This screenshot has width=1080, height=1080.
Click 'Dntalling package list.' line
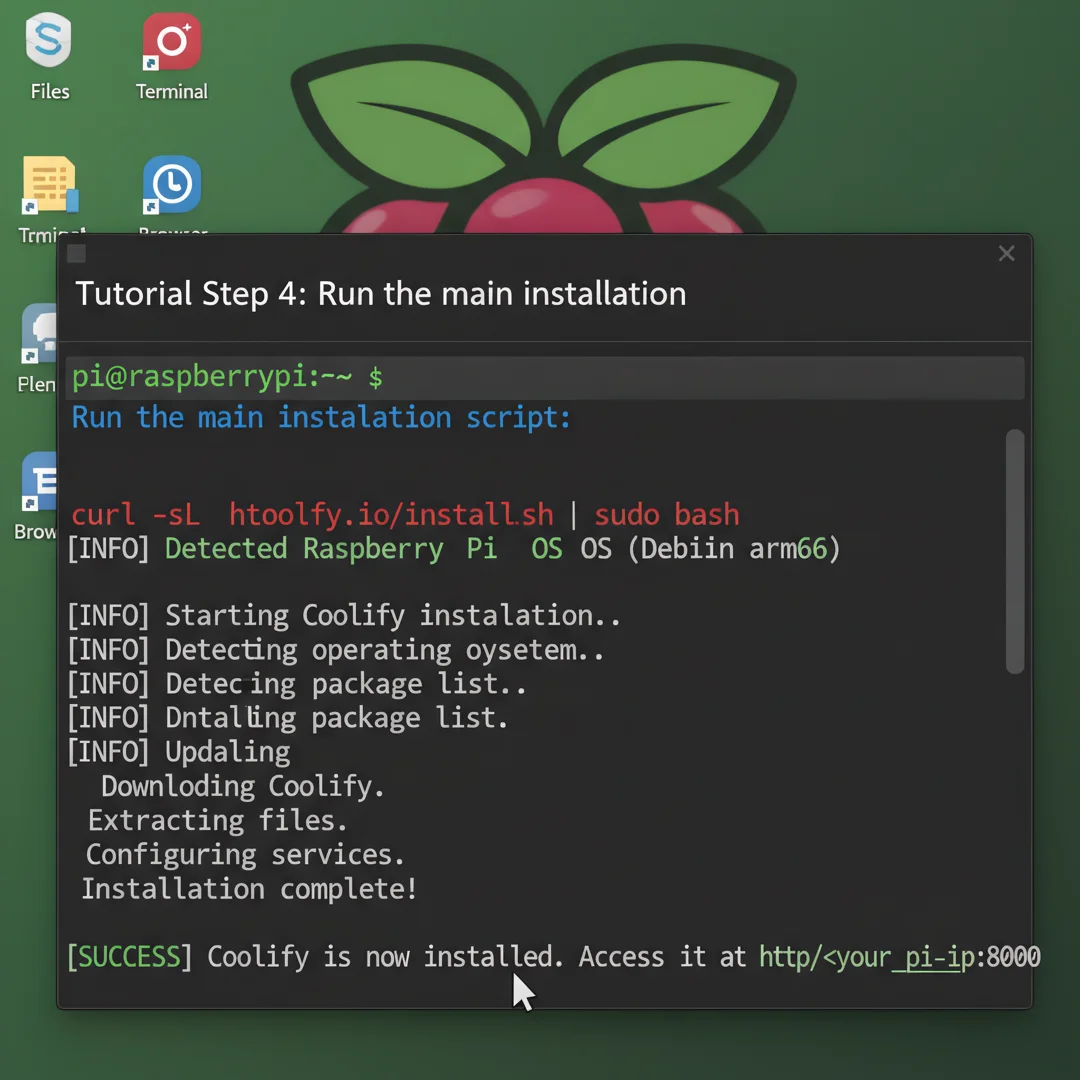[x=288, y=718]
